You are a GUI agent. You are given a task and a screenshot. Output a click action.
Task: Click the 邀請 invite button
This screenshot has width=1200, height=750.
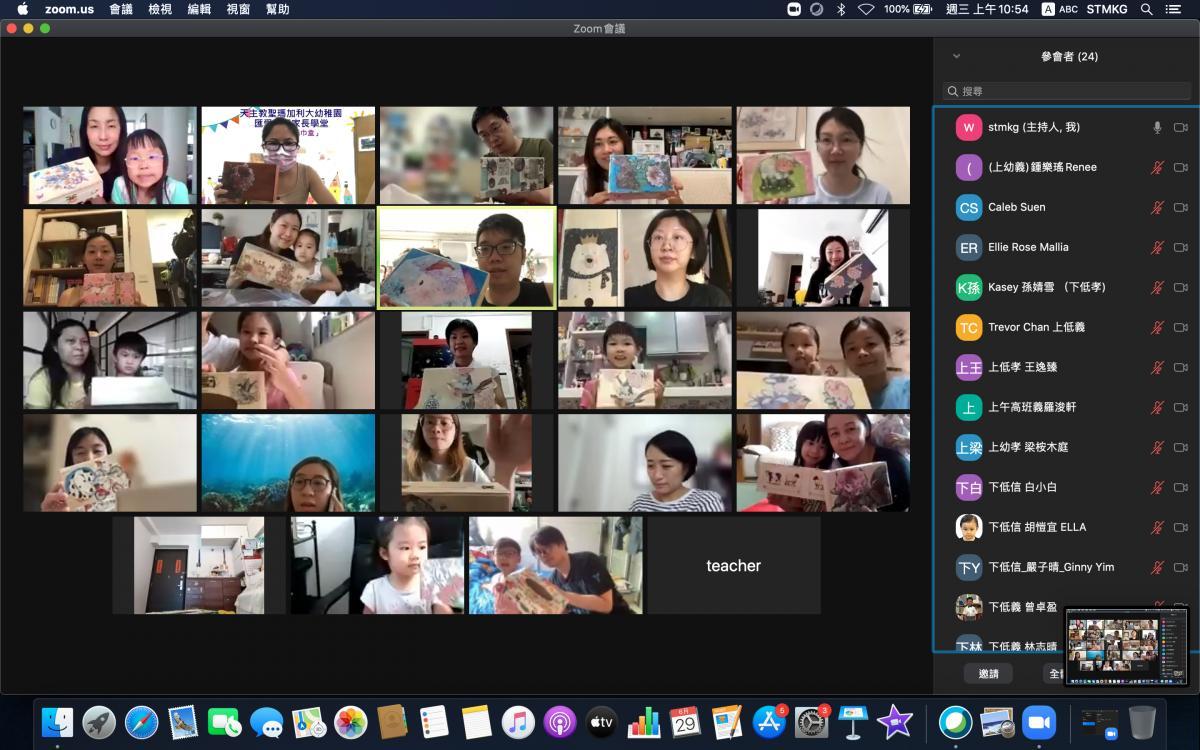tap(988, 674)
